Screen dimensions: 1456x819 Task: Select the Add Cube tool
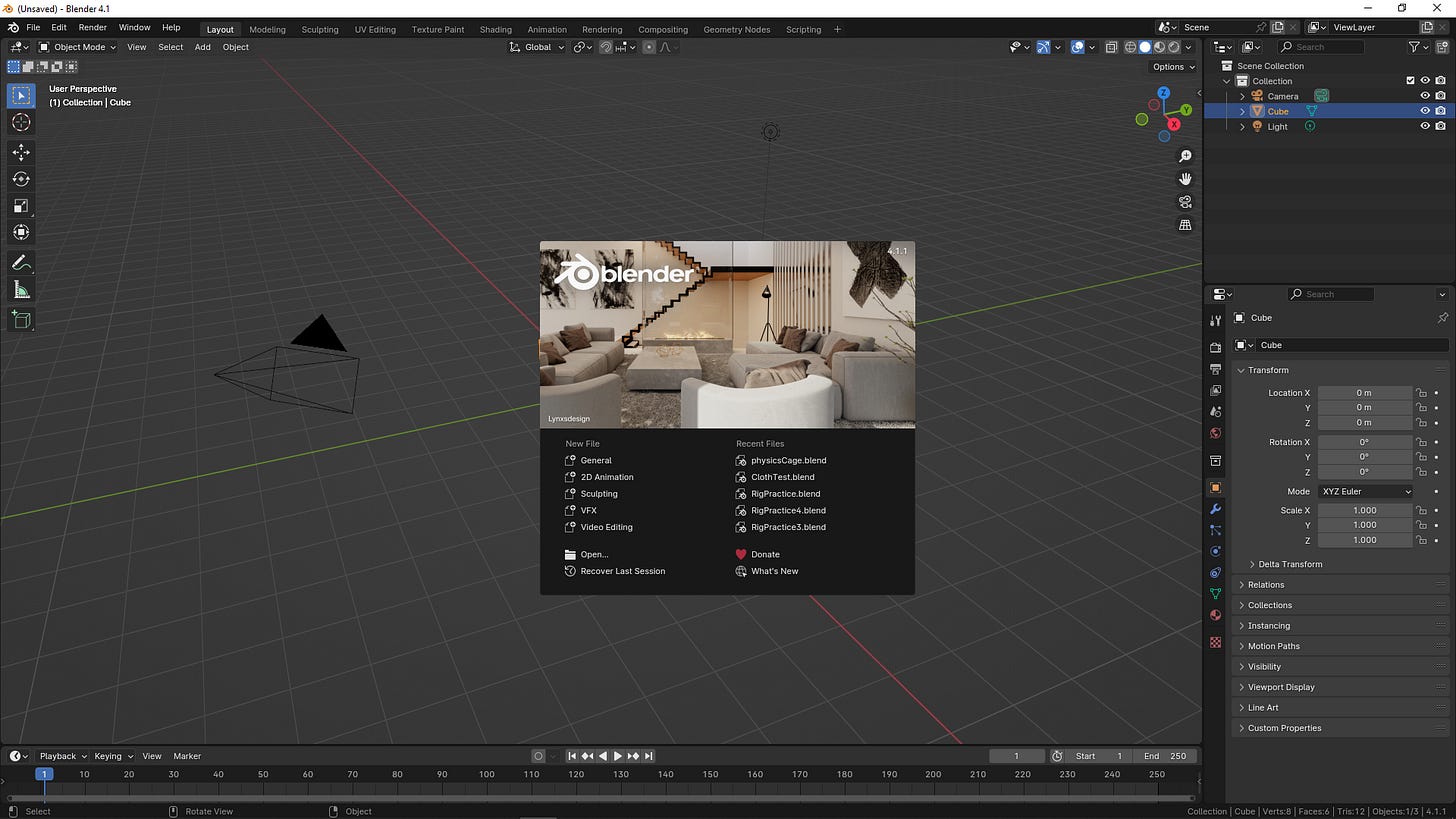[21, 320]
